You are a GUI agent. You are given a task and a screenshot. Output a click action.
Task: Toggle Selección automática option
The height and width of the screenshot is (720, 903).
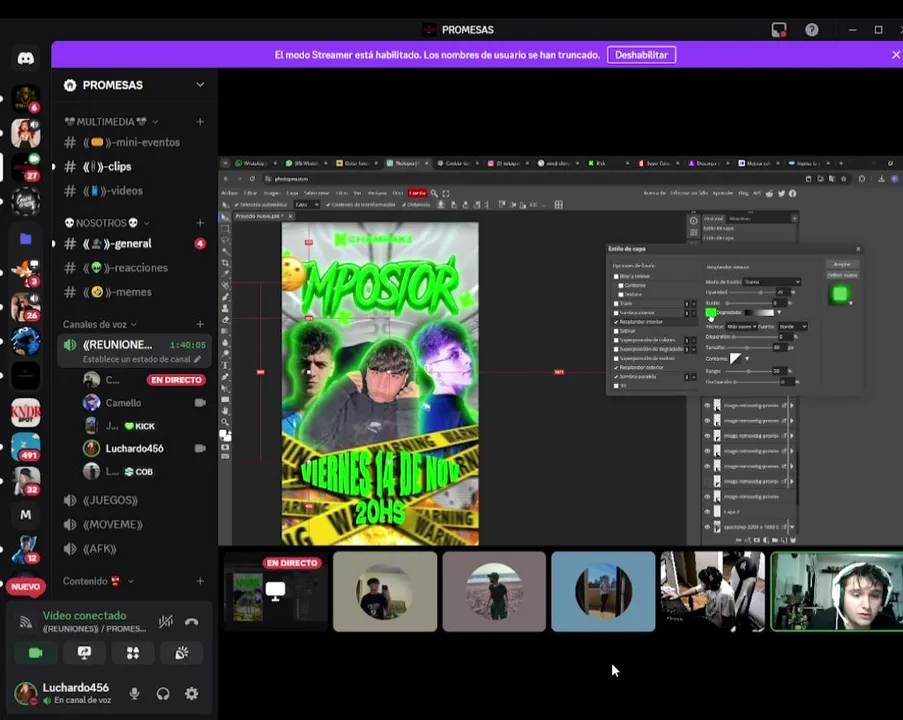(x=260, y=204)
